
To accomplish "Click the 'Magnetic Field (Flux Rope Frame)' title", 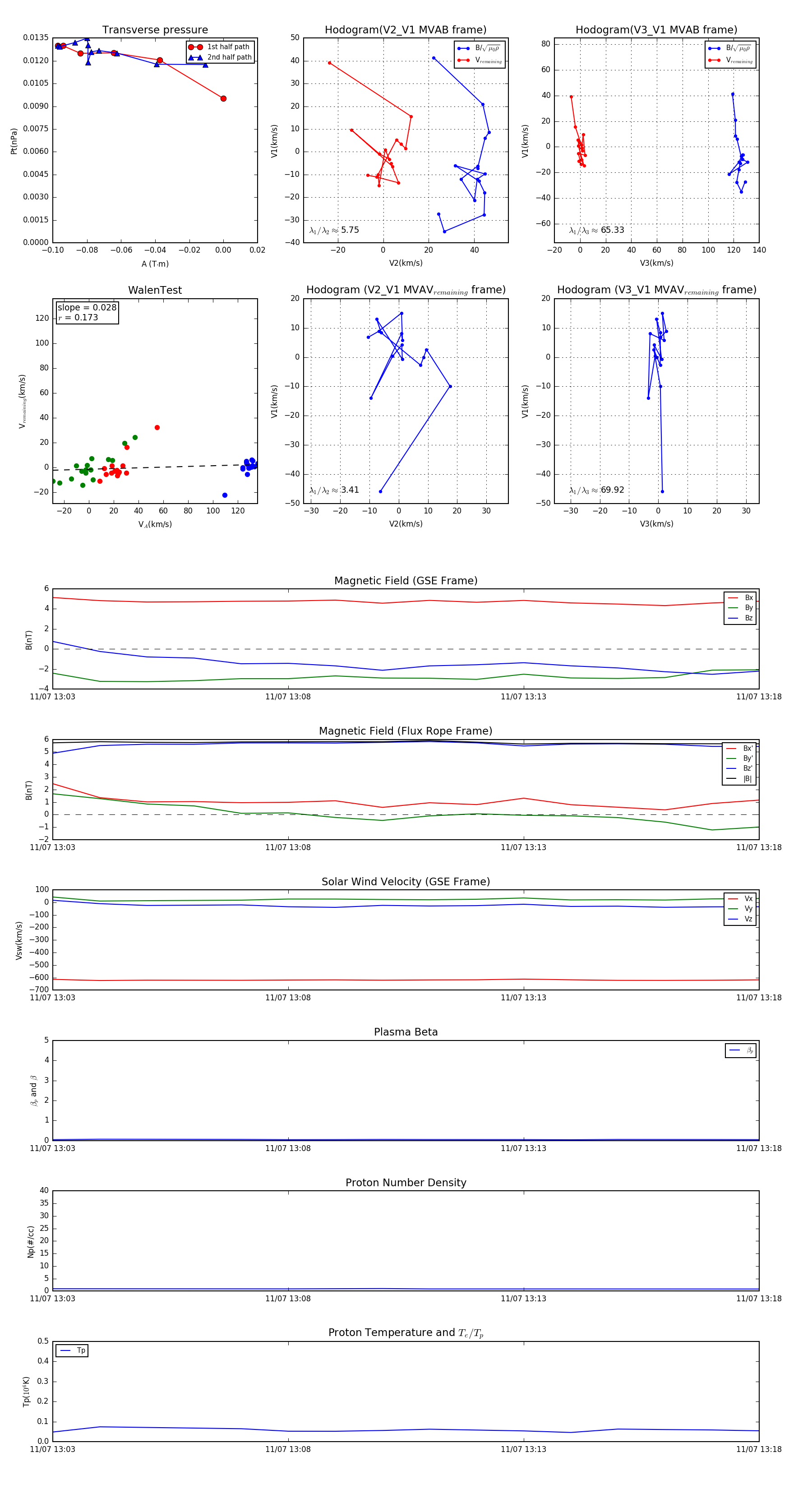I will (x=406, y=731).
